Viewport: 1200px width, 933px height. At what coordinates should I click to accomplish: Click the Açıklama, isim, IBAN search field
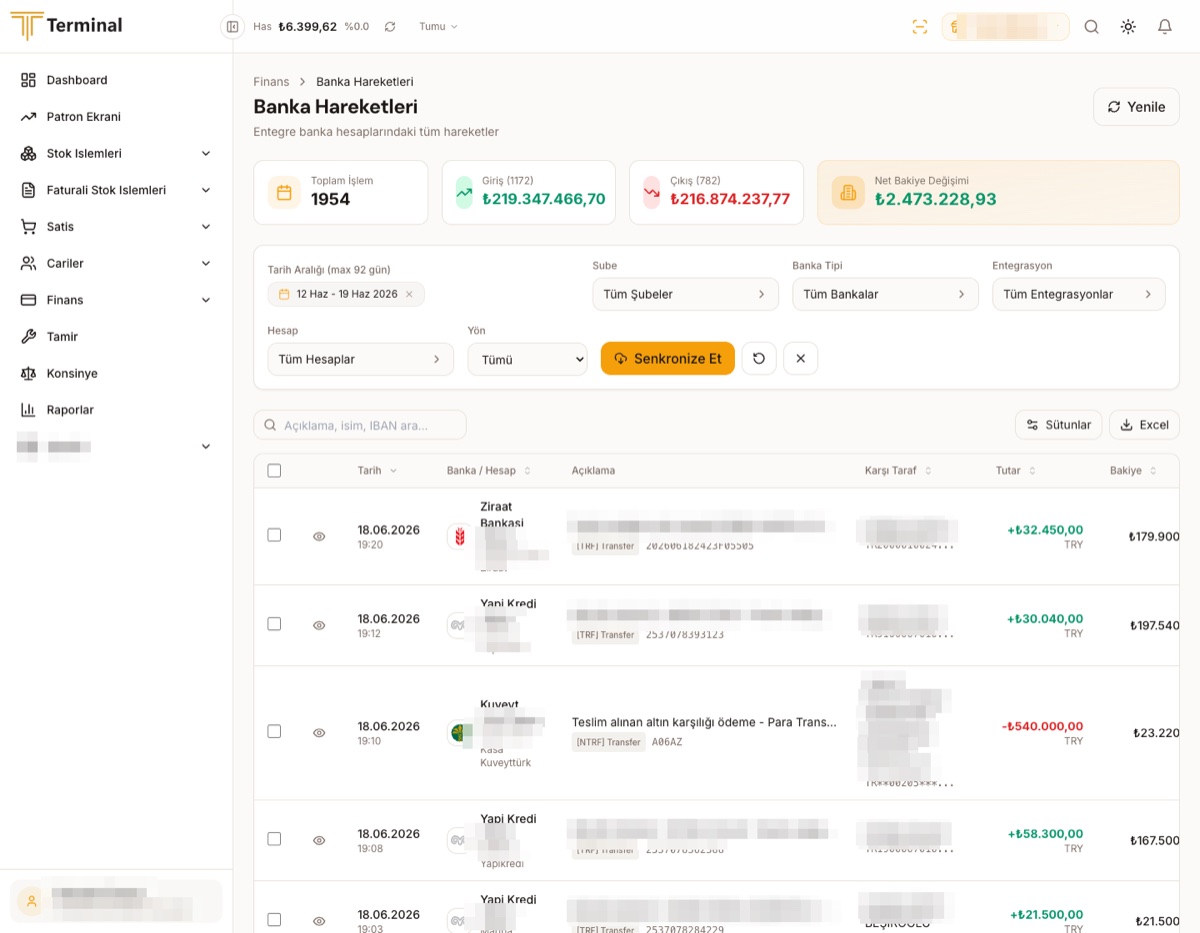[x=360, y=425]
